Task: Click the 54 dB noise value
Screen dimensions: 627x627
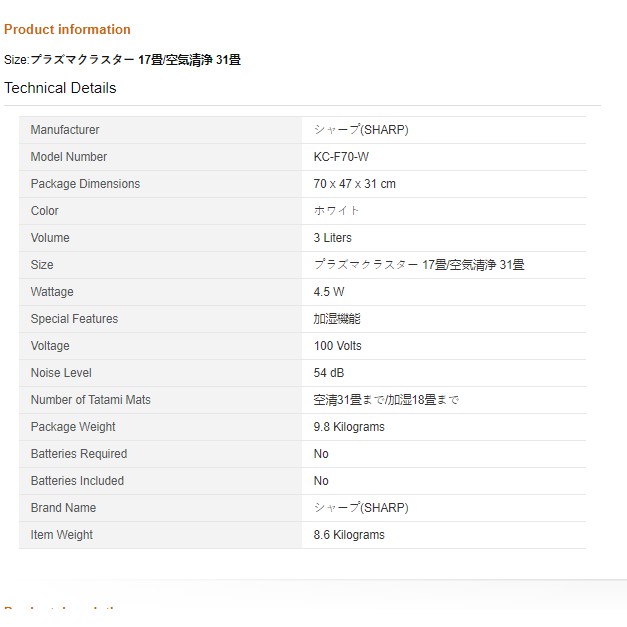Action: pyautogui.click(x=328, y=373)
